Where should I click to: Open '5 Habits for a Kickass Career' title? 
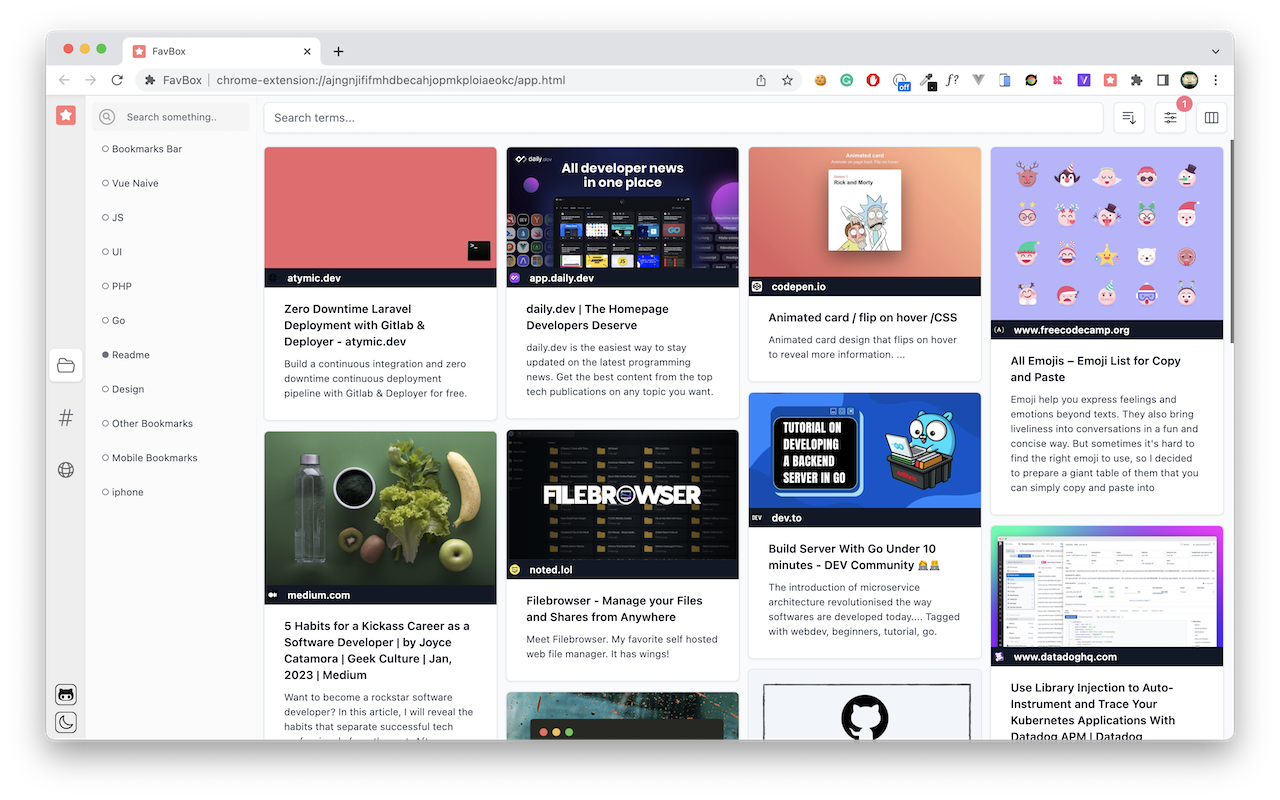[x=377, y=650]
